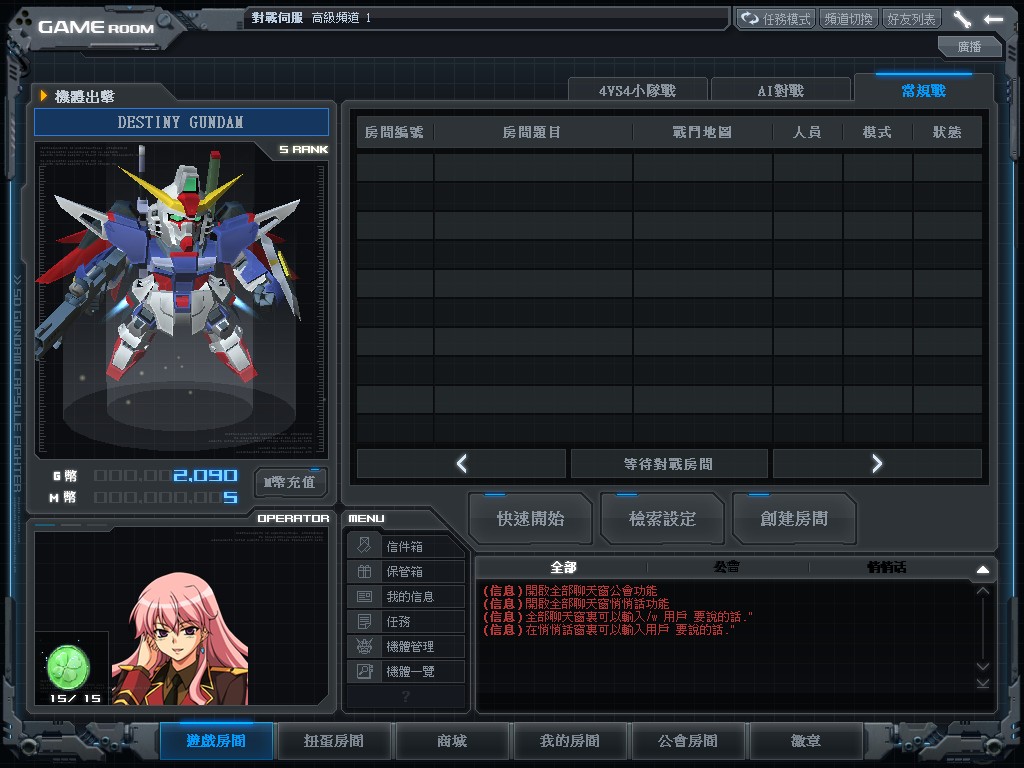Go to next room list page

[877, 463]
